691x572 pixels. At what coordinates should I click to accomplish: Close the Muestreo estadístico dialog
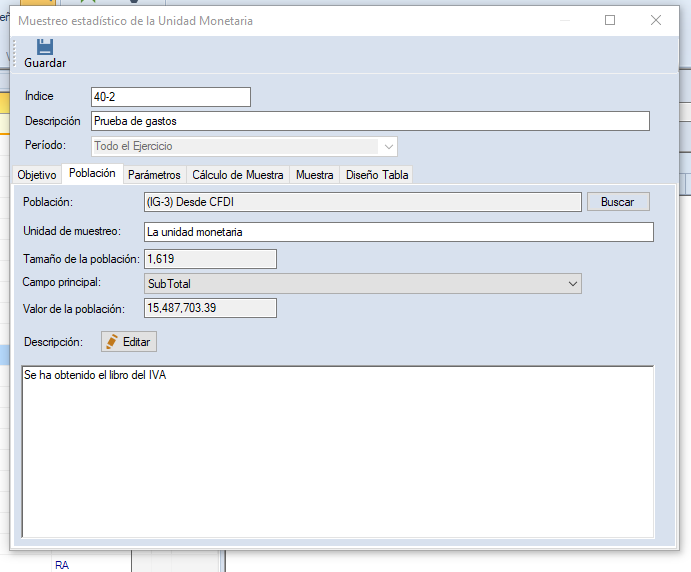pyautogui.click(x=656, y=20)
